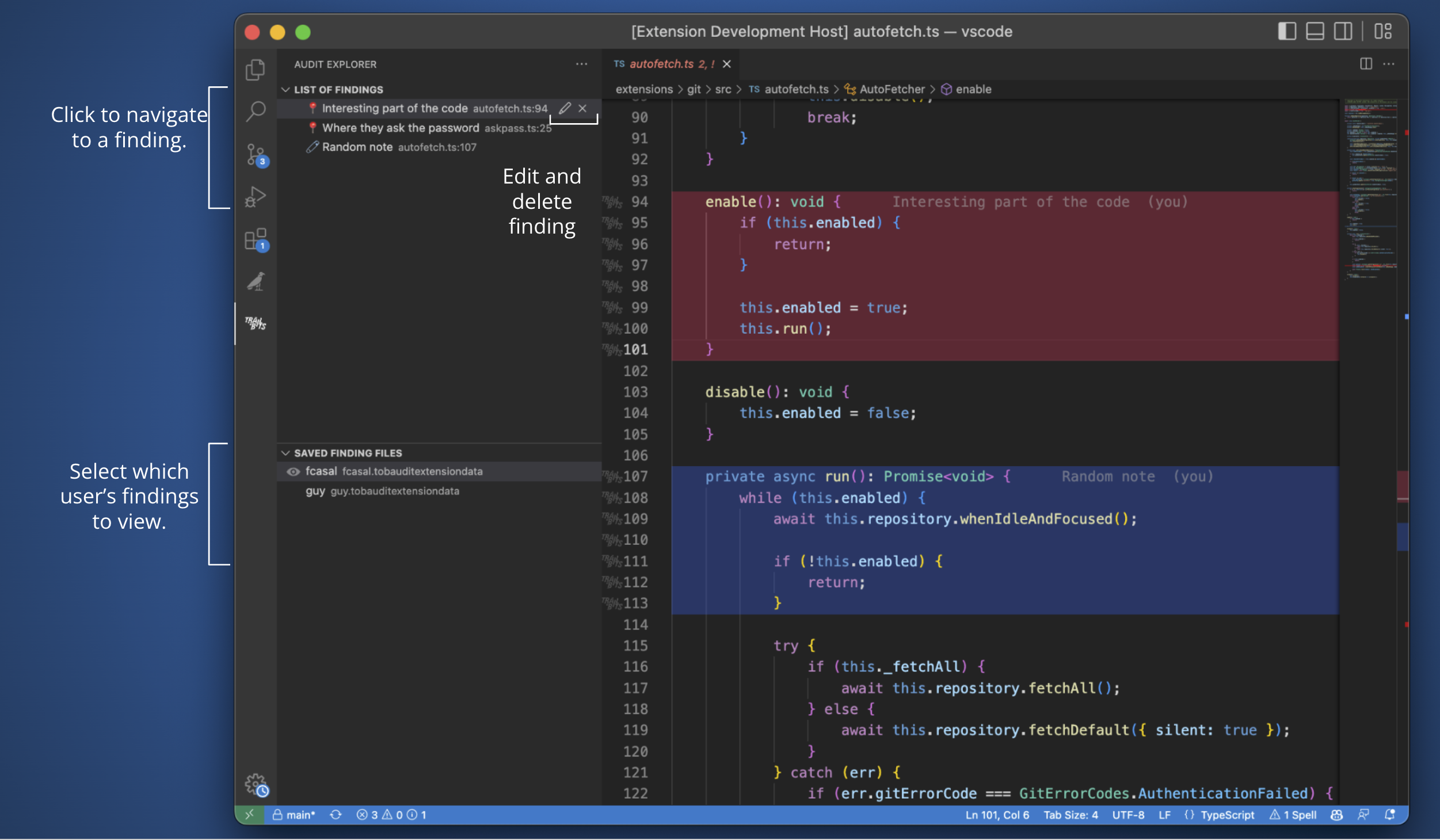The image size is (1440, 840).
Task: Click Customize Layout icon in title bar
Action: [x=1383, y=31]
